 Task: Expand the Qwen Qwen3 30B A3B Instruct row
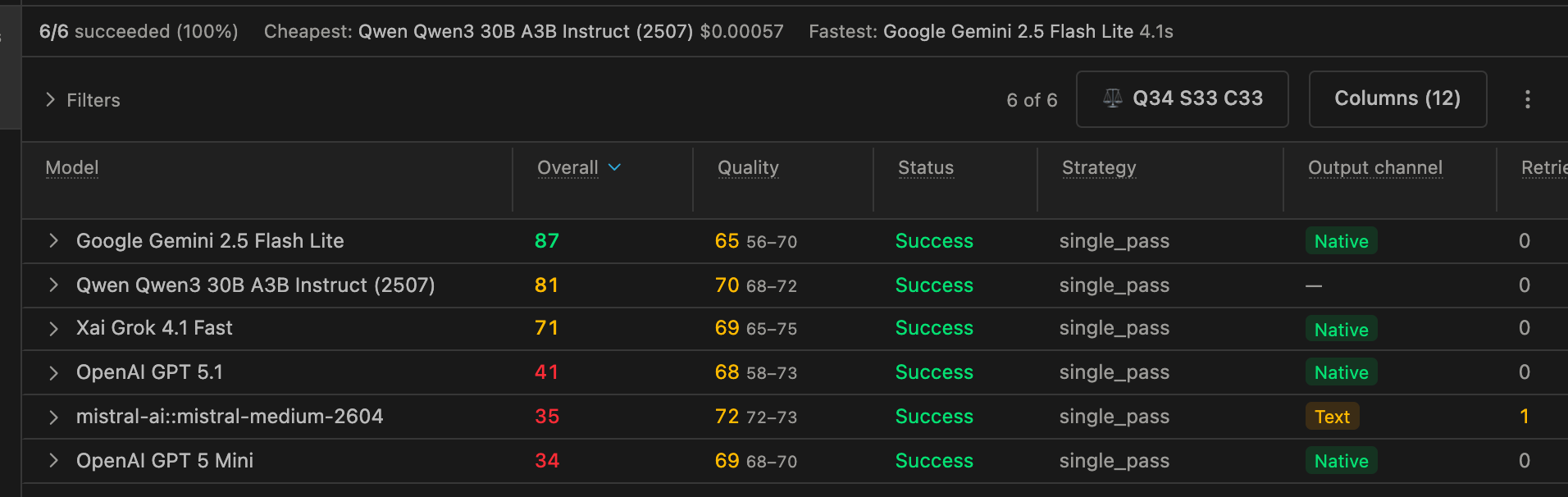tap(53, 285)
